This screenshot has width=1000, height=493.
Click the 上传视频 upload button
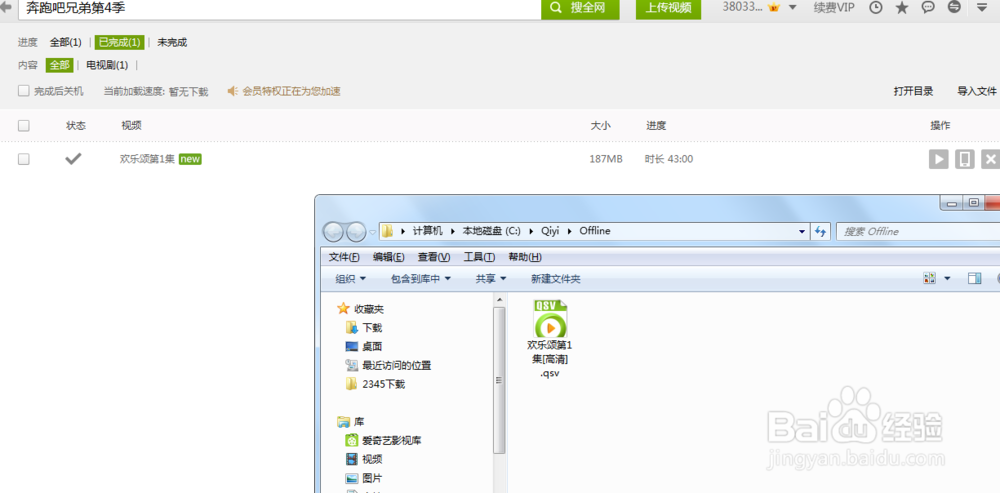coord(668,8)
